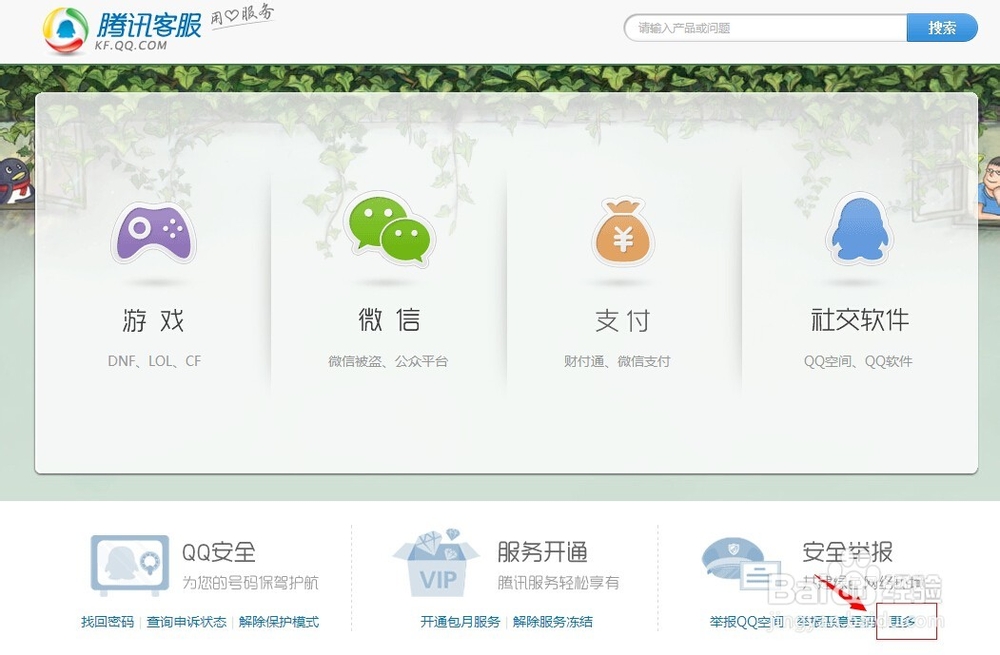Open the 举报QQ空间 link

(x=747, y=622)
